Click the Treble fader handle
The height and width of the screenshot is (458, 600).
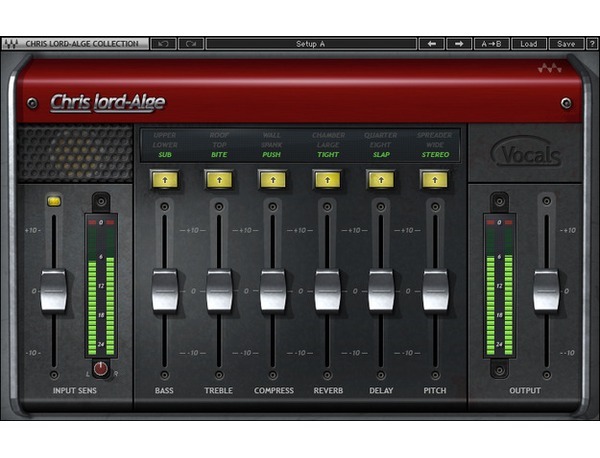[219, 291]
